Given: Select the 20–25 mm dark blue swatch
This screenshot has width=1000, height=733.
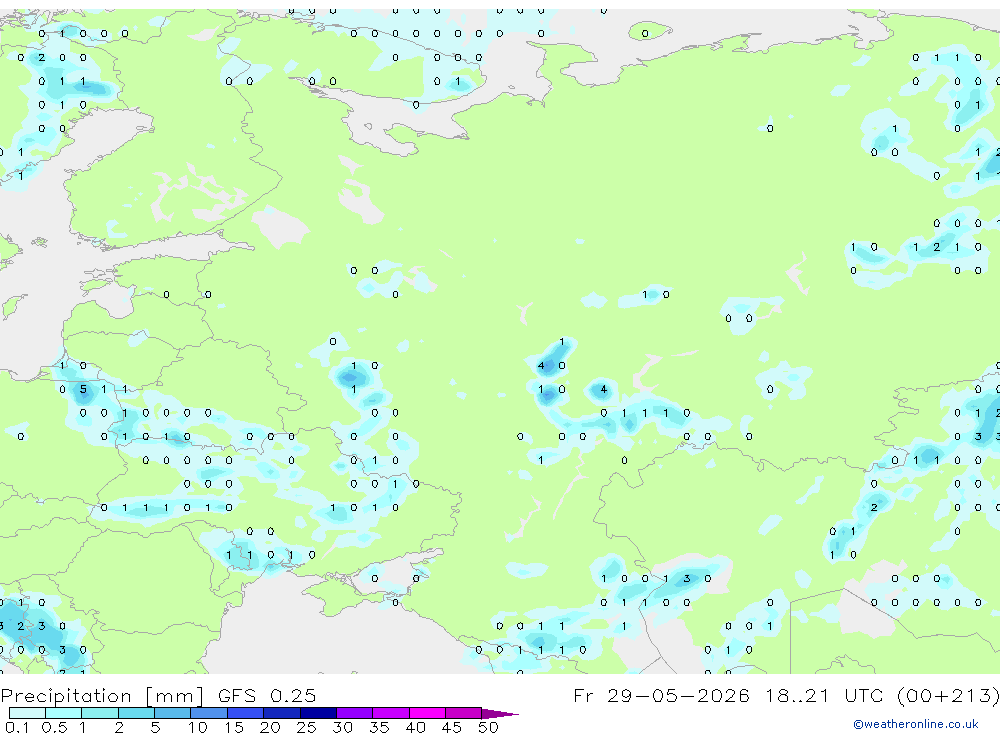Looking at the screenshot, I should tap(282, 713).
